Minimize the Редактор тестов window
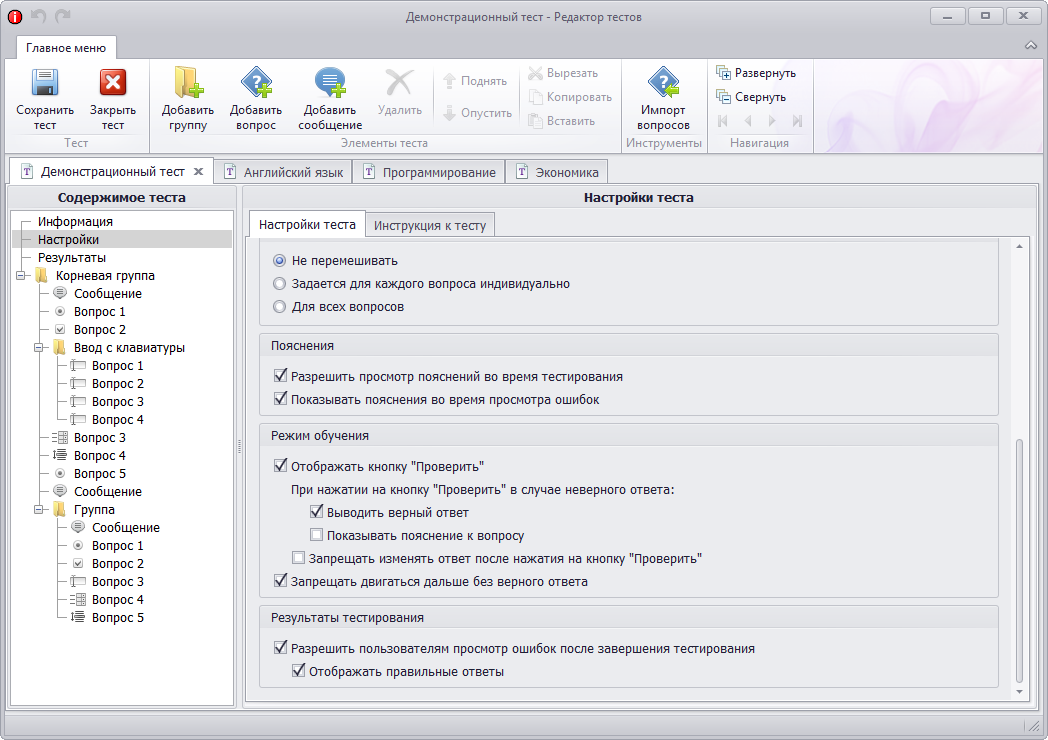Screen dimensions: 1048x740 click(x=948, y=17)
